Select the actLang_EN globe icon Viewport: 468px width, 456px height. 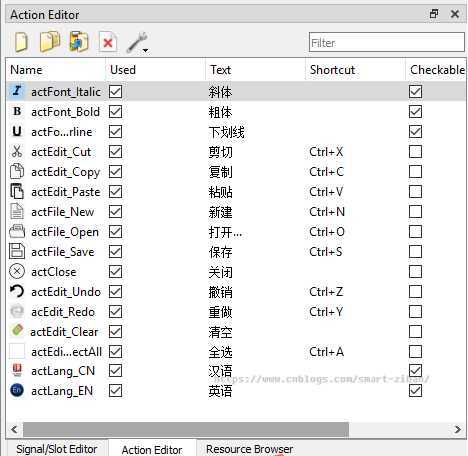pyautogui.click(x=17, y=390)
